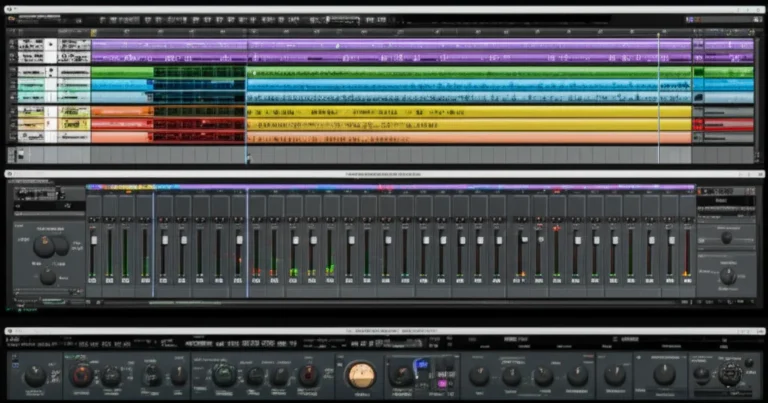Click the upper knob in mixer's right side panel
This screenshot has width=768, height=403.
(727, 238)
